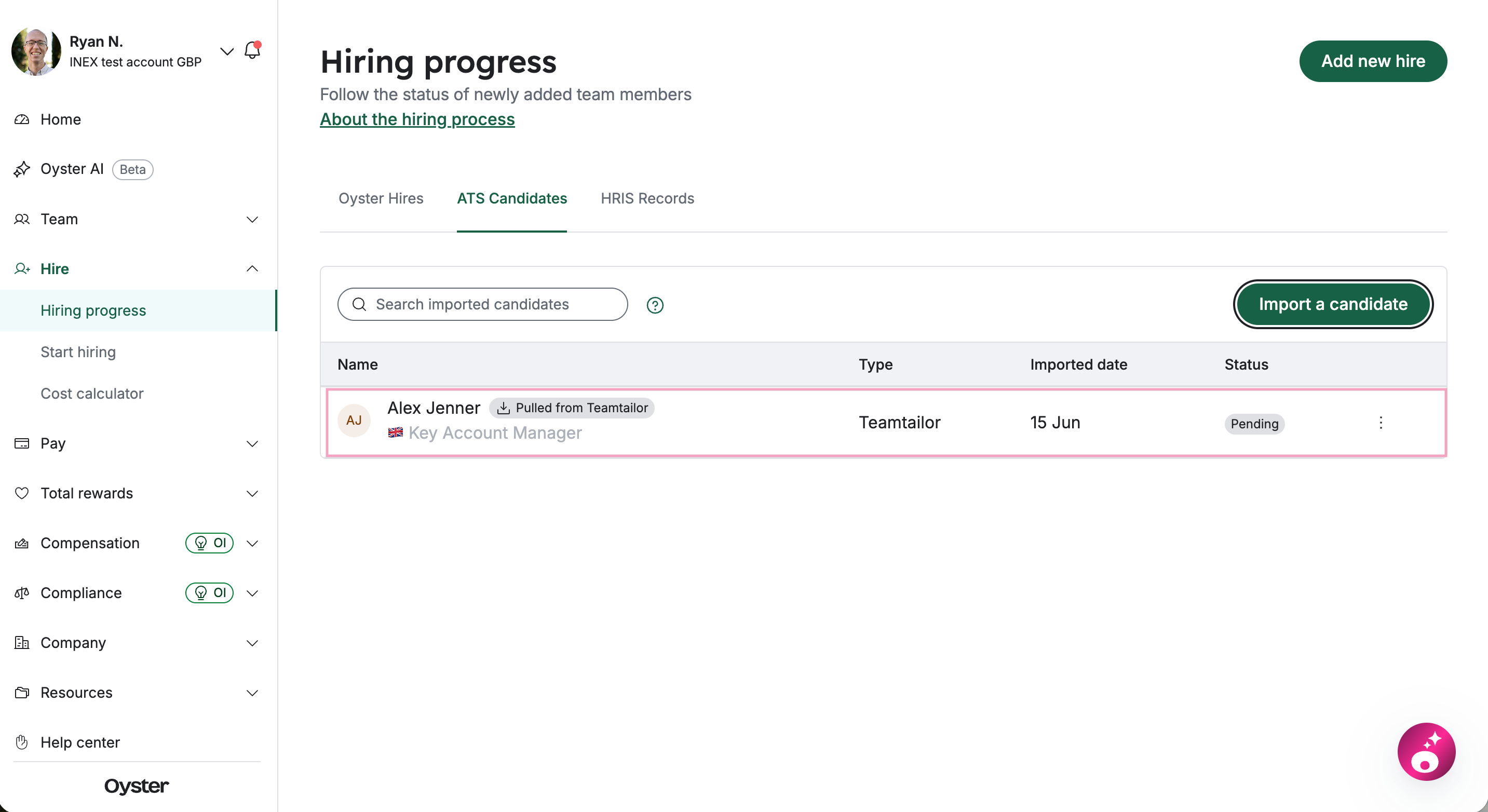Click the Oyster AI sparkle icon
This screenshot has width=1488, height=812.
tap(22, 169)
